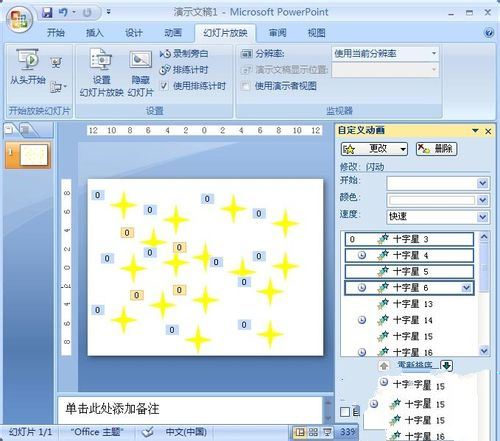Switch to the 插入 ribbon tab
The width and height of the screenshot is (500, 441).
pyautogui.click(x=95, y=33)
